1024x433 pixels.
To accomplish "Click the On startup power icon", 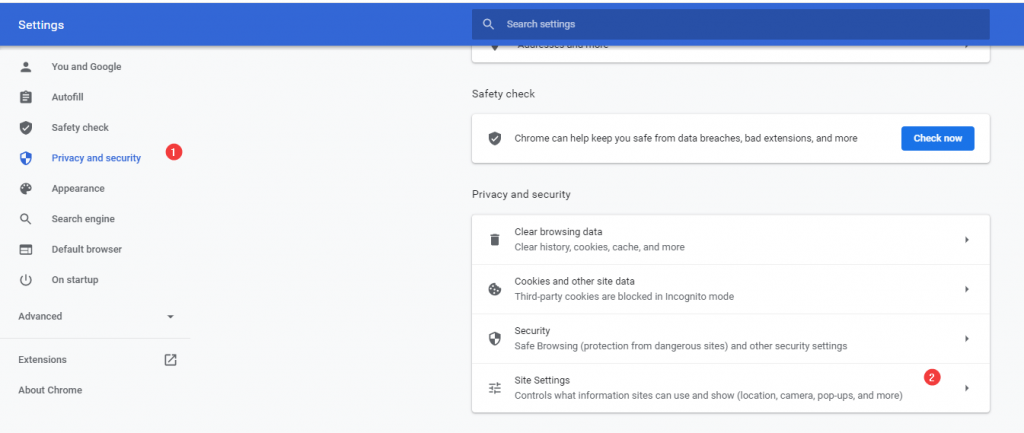I will point(25,280).
